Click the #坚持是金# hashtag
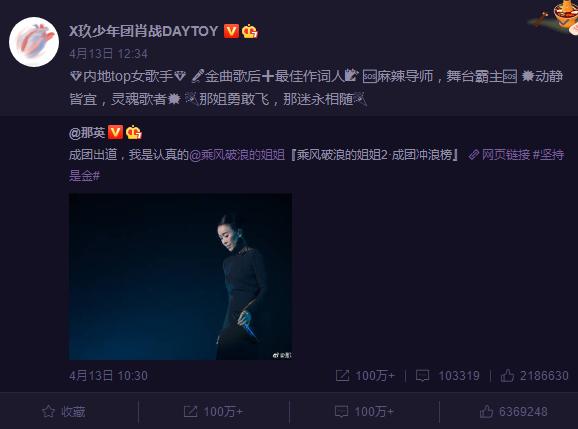 tap(548, 155)
